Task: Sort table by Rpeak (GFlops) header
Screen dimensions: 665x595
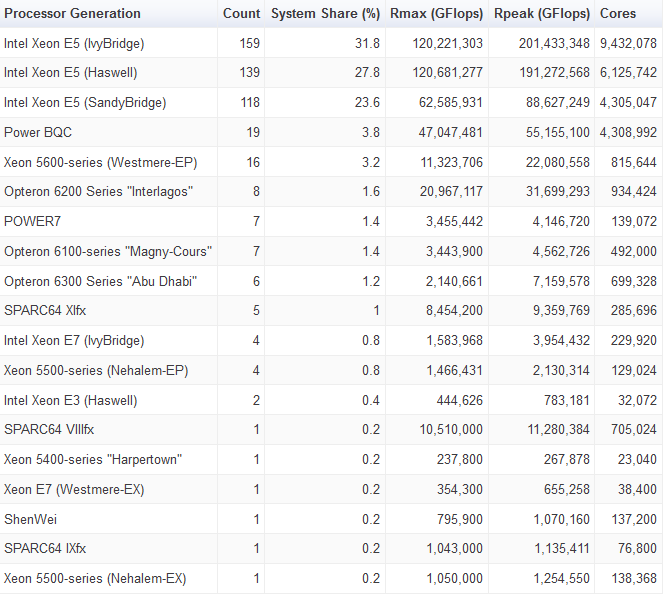Action: pyautogui.click(x=542, y=14)
